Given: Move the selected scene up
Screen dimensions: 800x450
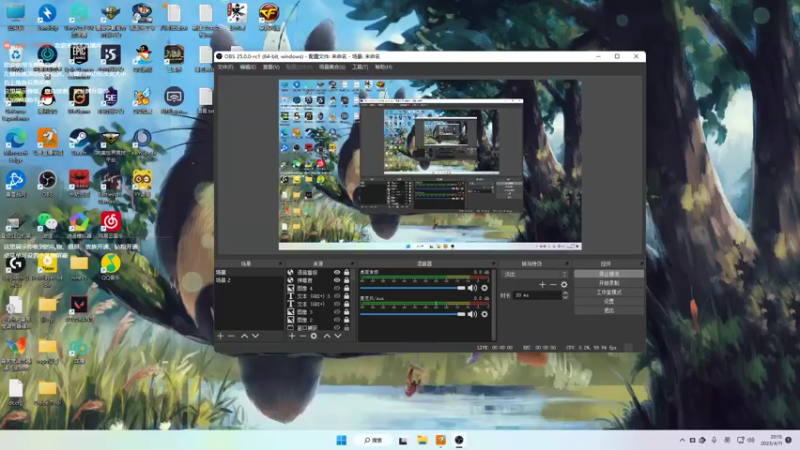Looking at the screenshot, I should (244, 336).
